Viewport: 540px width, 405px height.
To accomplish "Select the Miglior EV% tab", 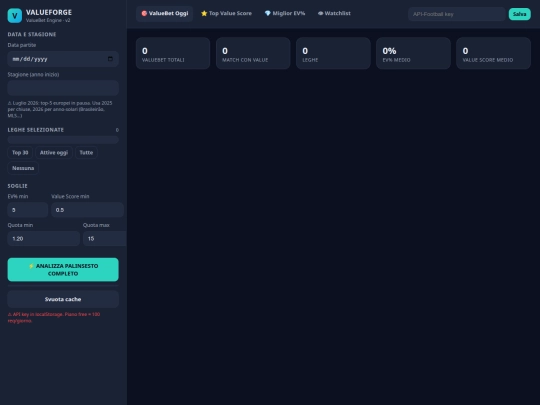I will point(285,13).
